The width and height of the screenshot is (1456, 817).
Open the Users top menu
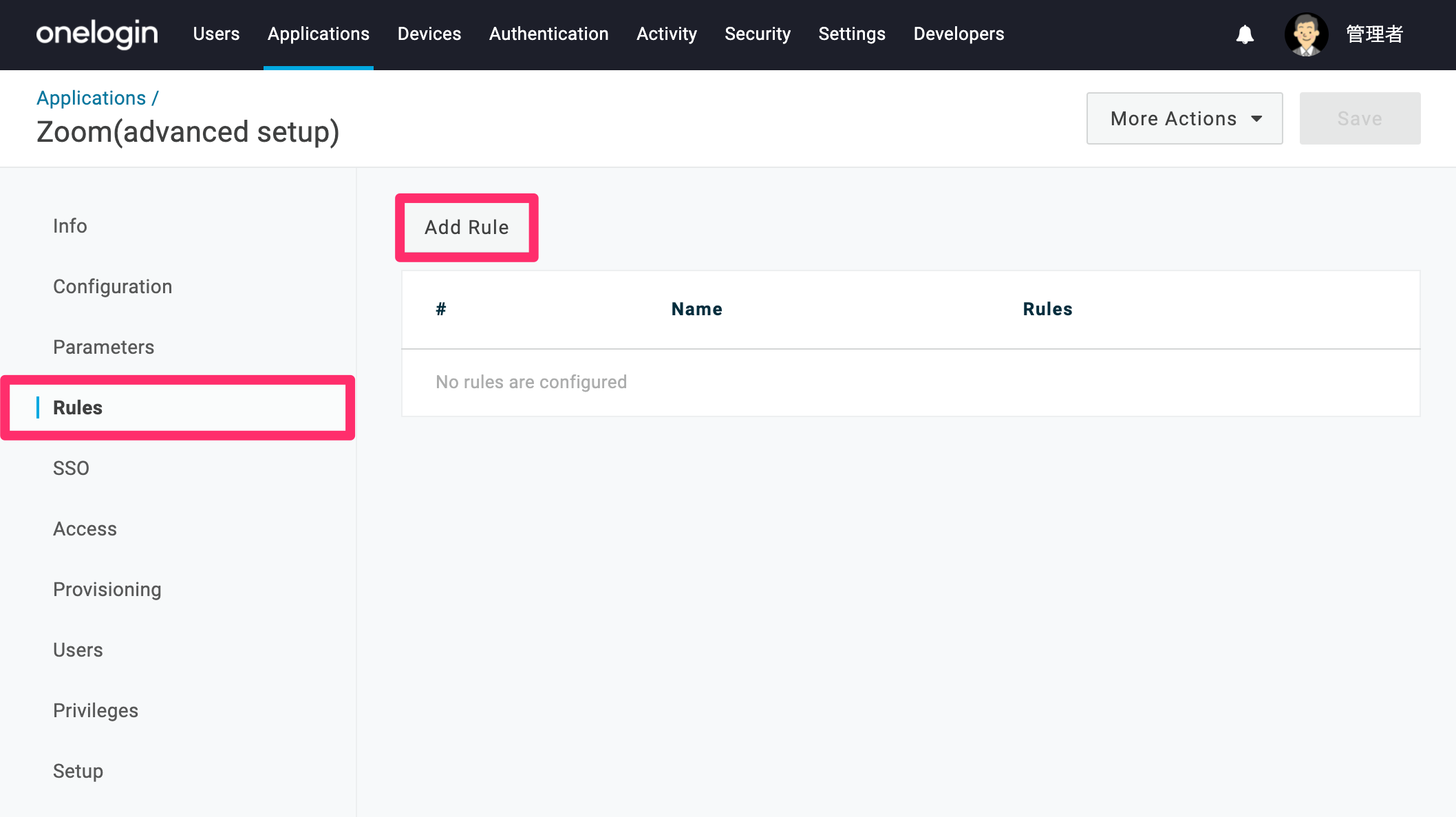tap(216, 34)
